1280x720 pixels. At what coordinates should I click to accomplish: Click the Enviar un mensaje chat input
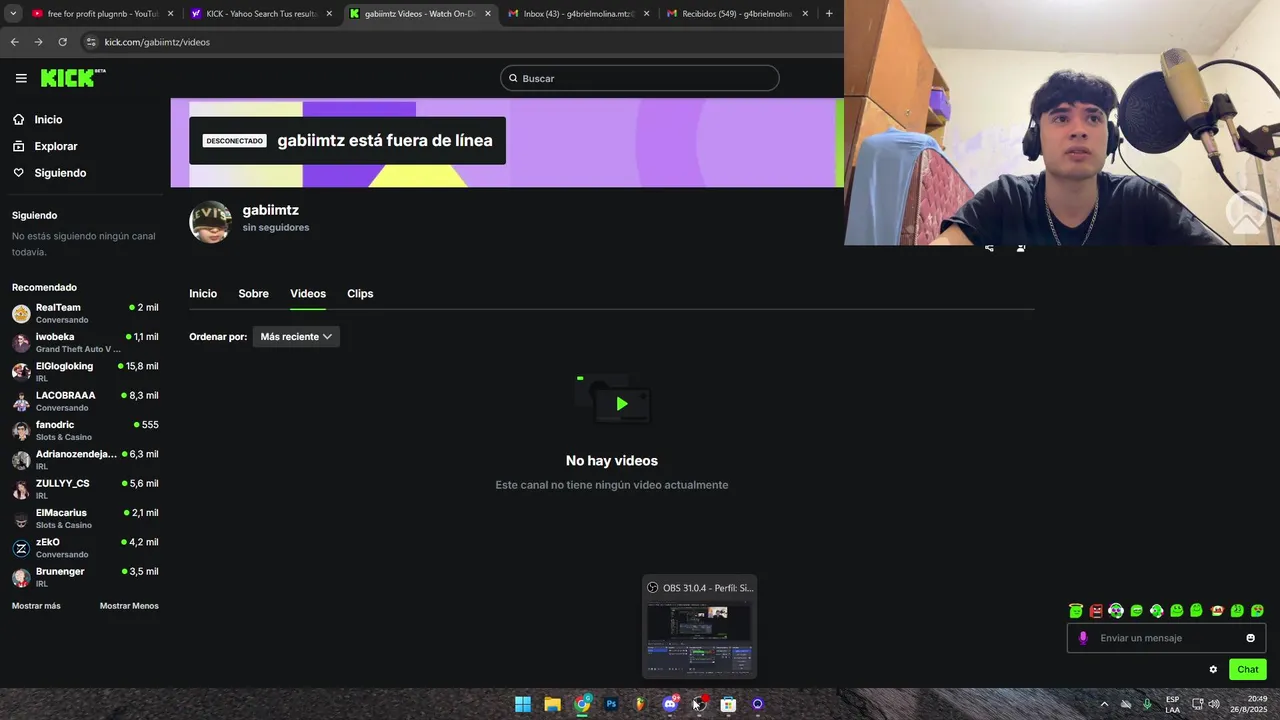[1166, 638]
